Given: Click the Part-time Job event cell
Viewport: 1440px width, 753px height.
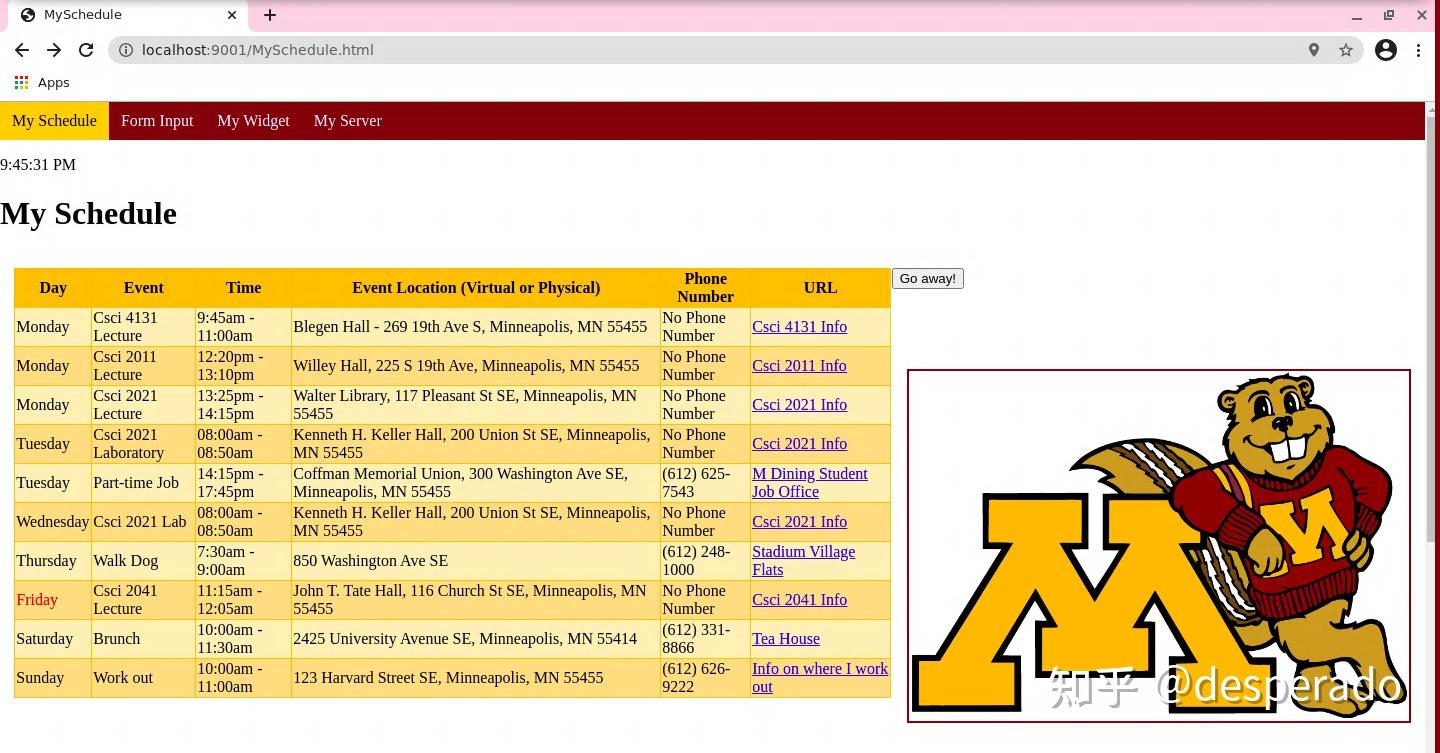Looking at the screenshot, I should (144, 483).
